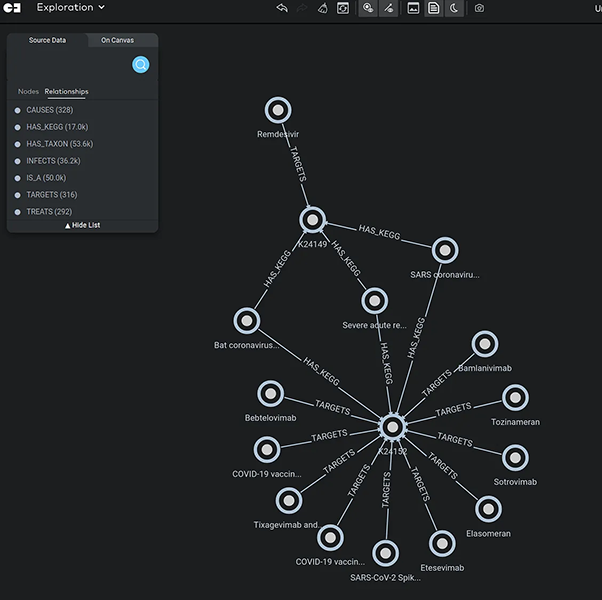Select the K24149 node
602x600 pixels.
[313, 220]
